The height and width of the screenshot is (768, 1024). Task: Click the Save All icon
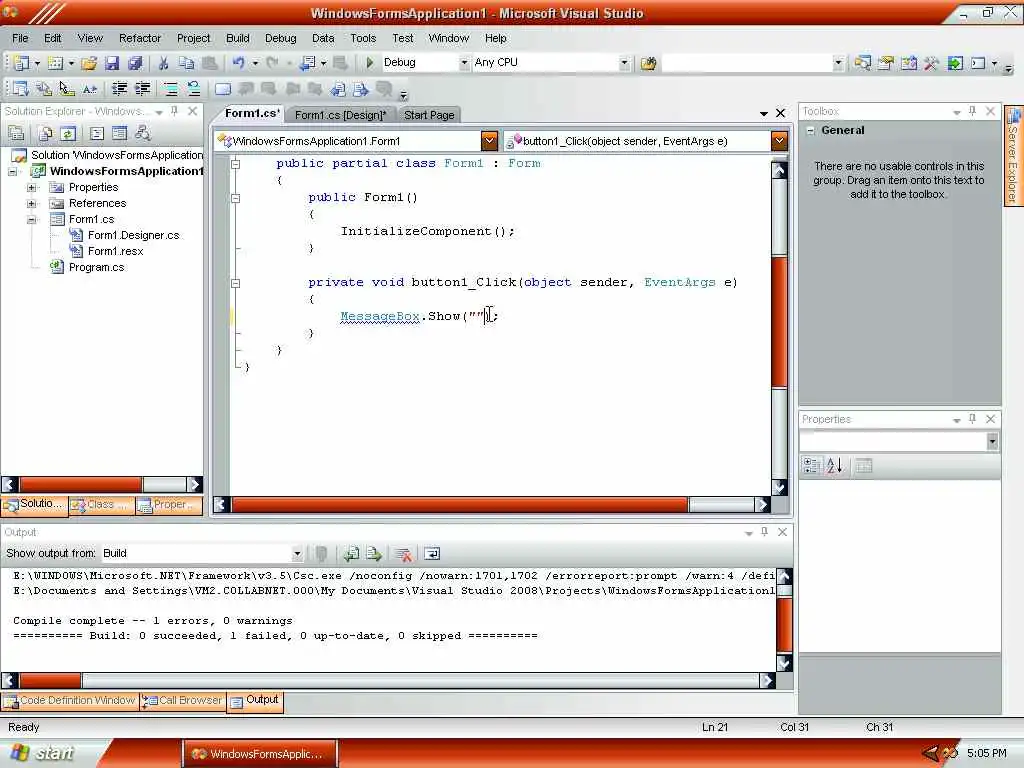(x=135, y=63)
